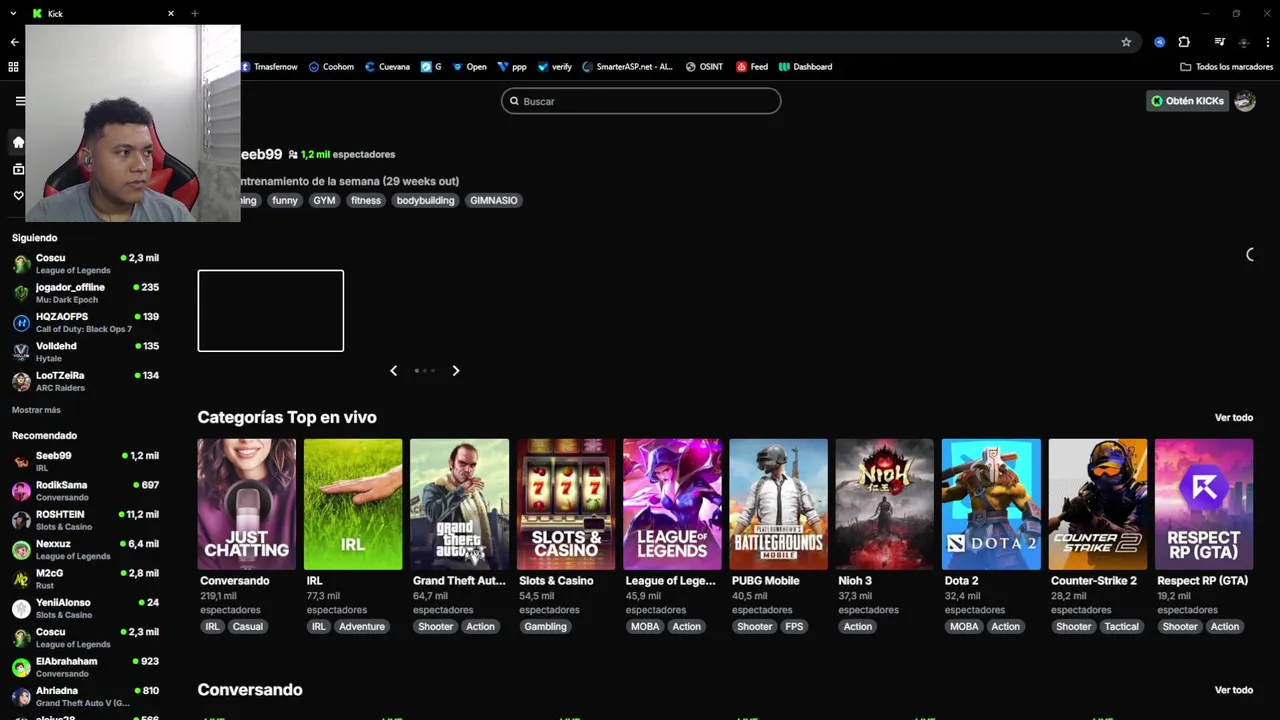Expand followed list with Mostrar más

[36, 410]
